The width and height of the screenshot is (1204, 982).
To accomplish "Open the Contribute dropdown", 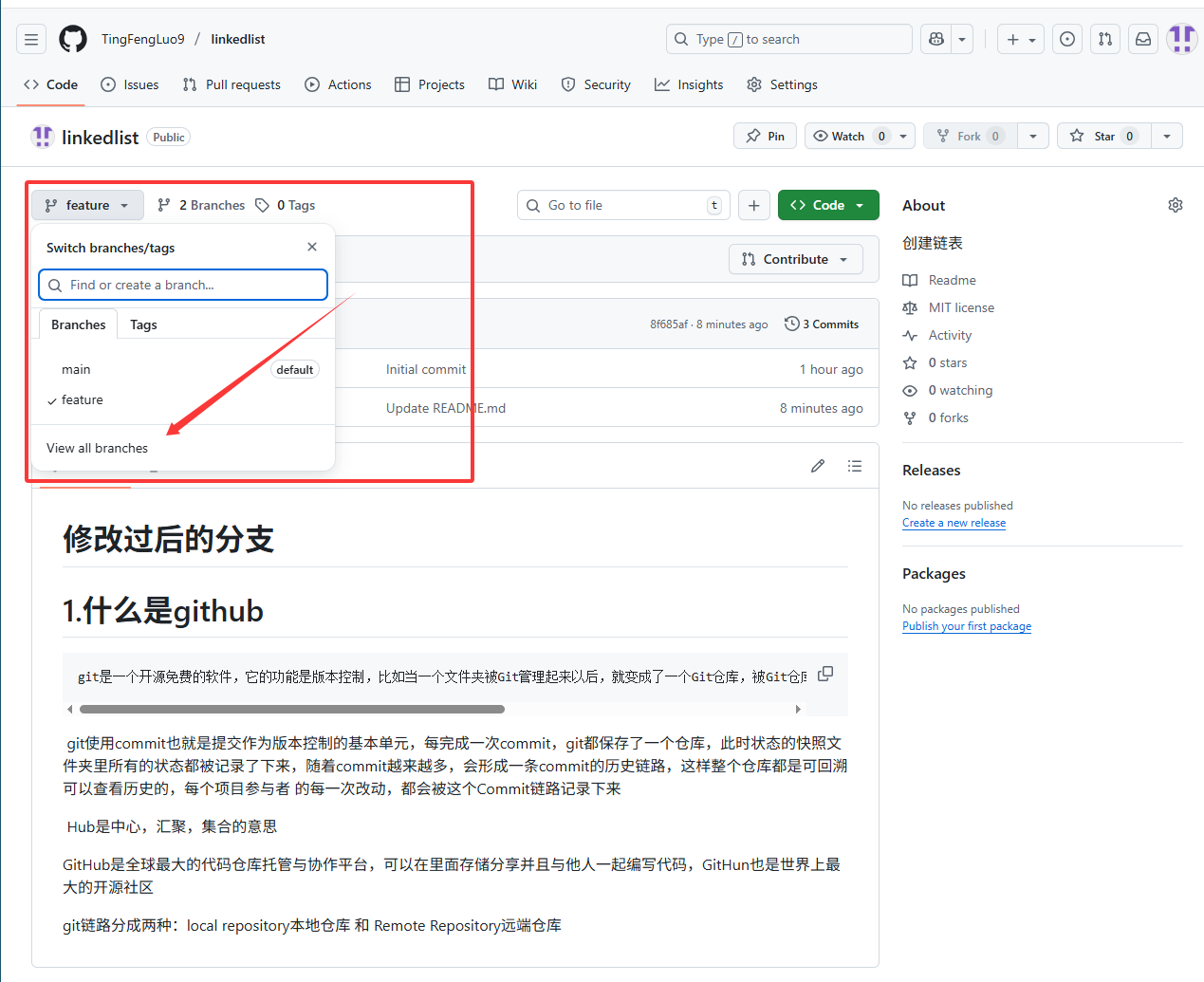I will point(795,259).
